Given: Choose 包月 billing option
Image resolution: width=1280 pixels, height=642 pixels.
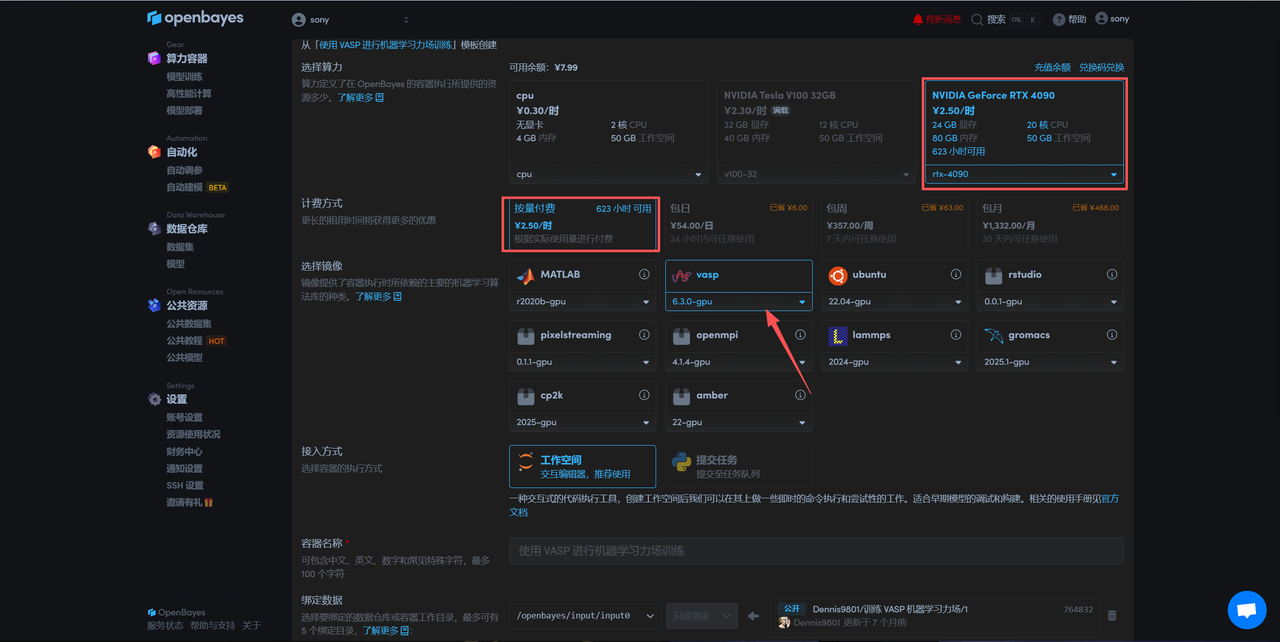Looking at the screenshot, I should 1050,223.
